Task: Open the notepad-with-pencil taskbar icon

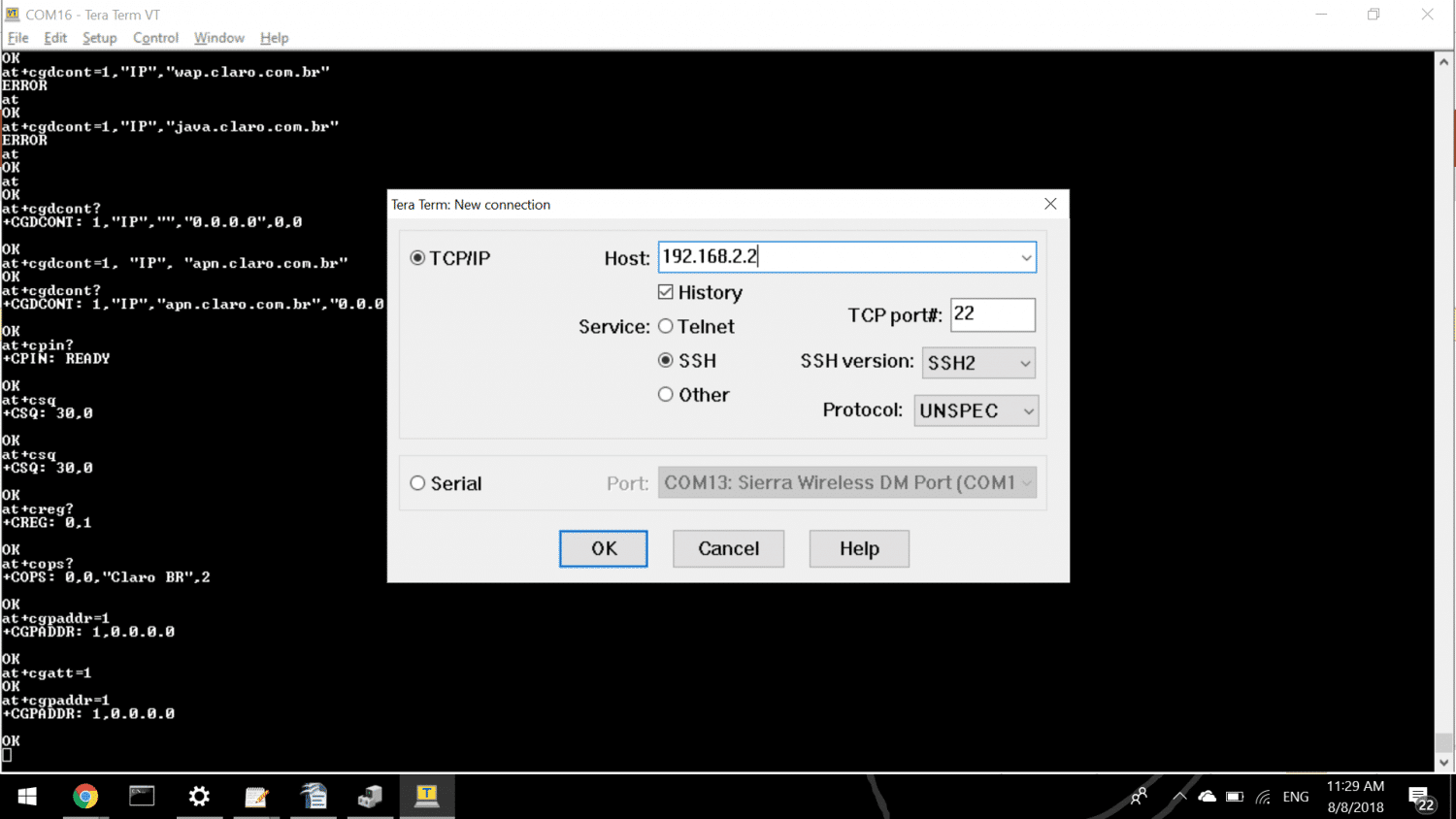Action: click(256, 797)
